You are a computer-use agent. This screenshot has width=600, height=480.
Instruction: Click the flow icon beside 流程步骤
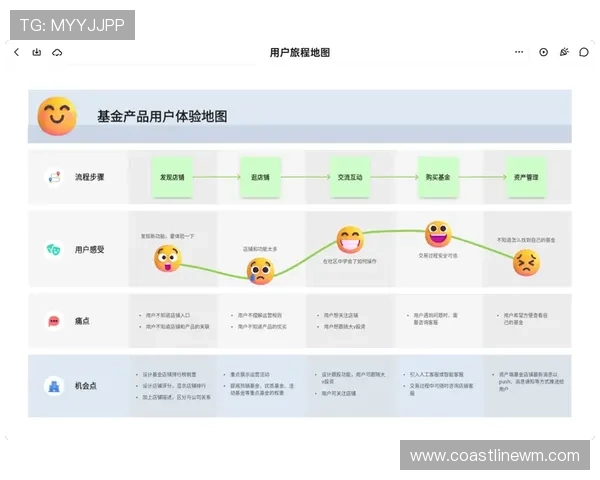tap(54, 177)
